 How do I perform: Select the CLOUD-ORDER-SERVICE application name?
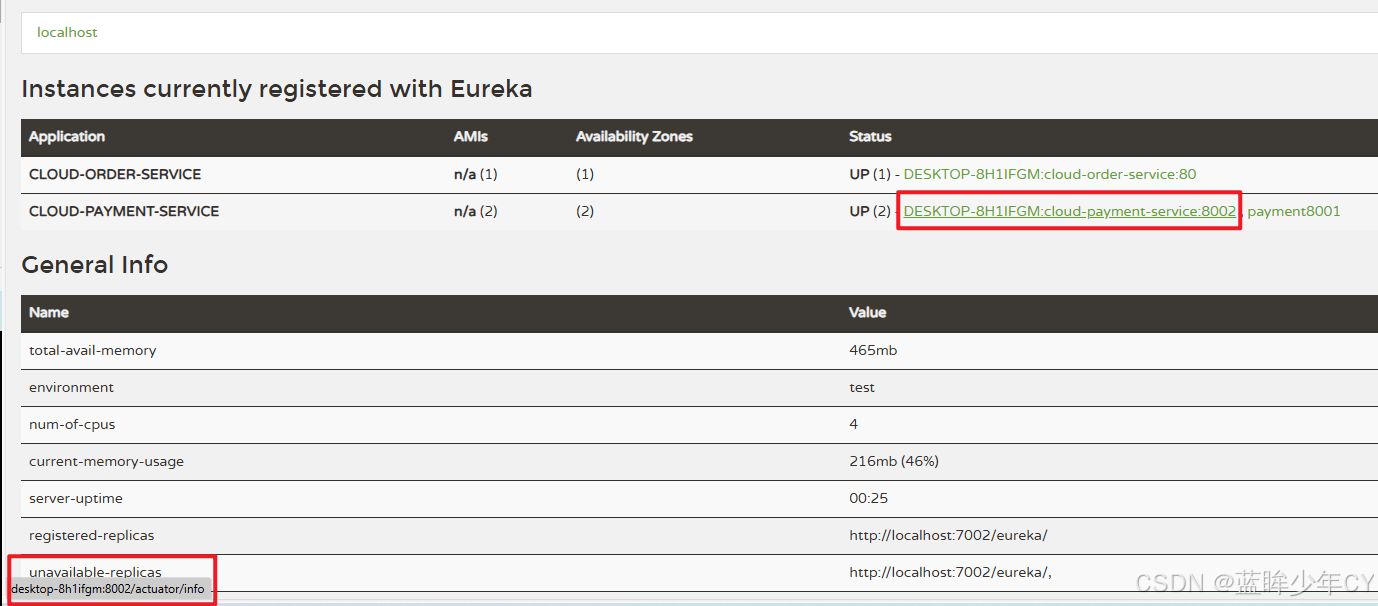point(115,174)
